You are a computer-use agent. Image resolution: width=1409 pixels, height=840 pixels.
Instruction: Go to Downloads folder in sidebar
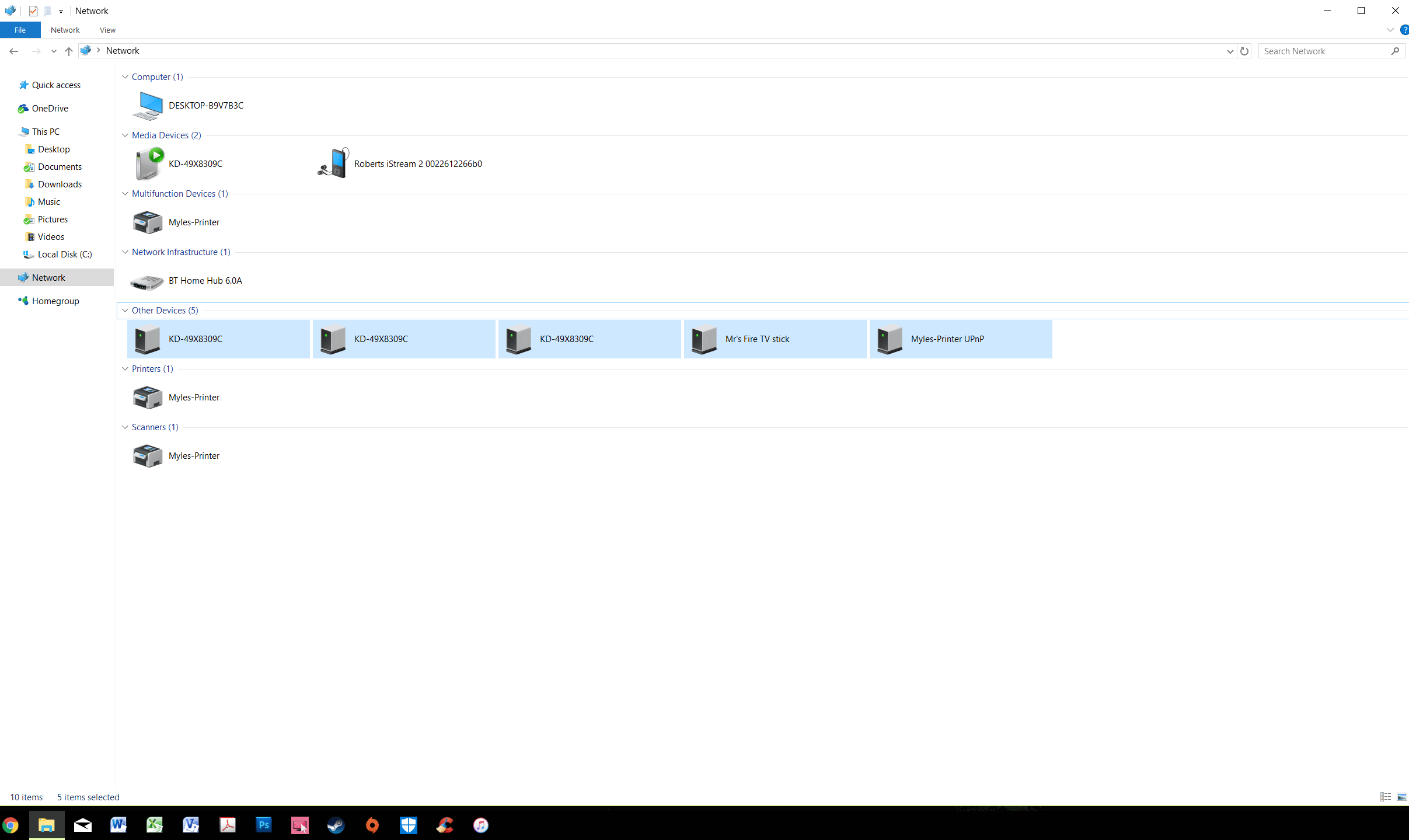click(60, 184)
